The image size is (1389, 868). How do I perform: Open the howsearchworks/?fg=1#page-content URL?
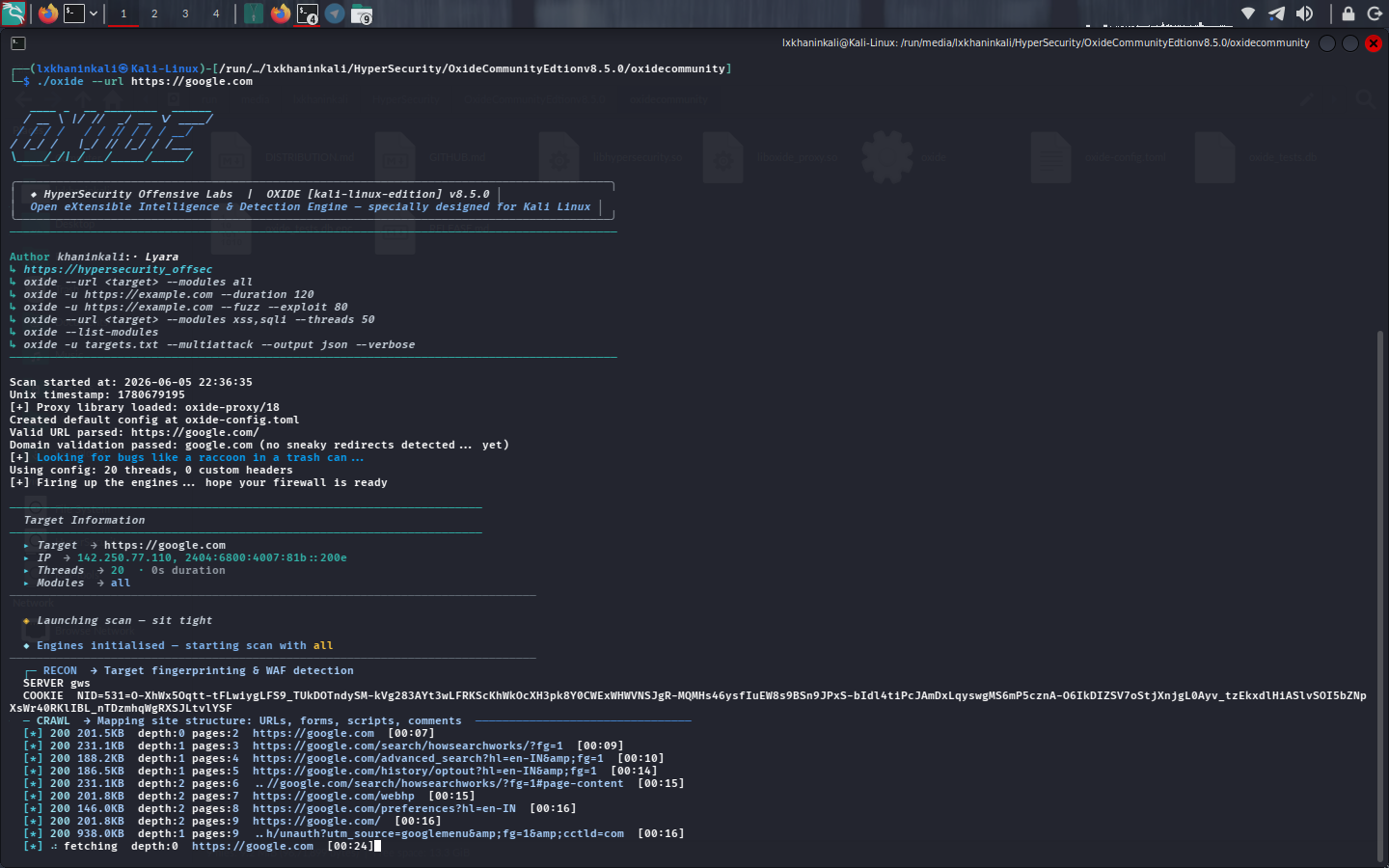439,784
